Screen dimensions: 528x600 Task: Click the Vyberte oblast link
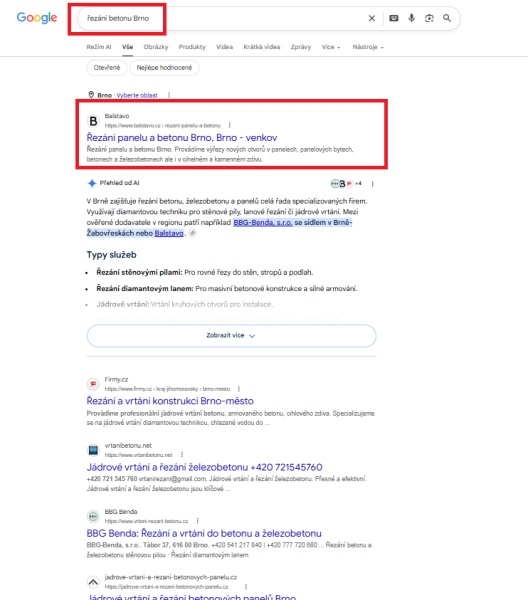tap(137, 95)
